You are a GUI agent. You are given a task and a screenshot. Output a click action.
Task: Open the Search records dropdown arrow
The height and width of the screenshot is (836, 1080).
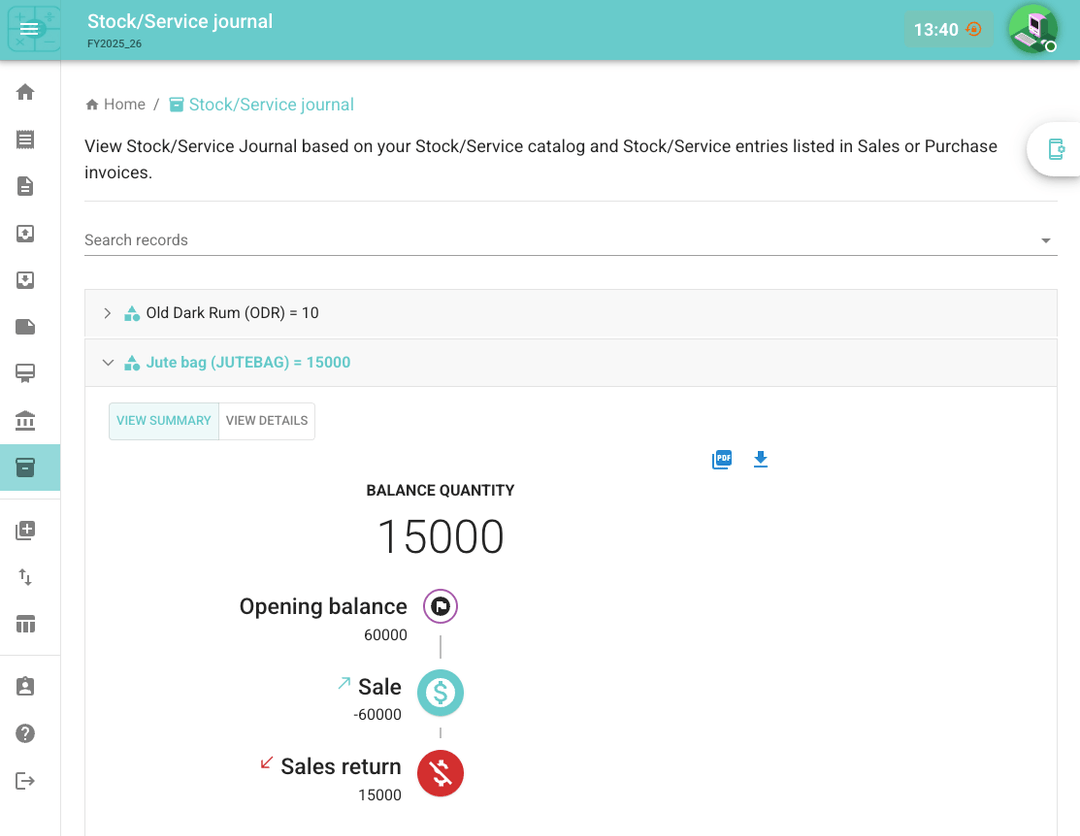pyautogui.click(x=1046, y=241)
